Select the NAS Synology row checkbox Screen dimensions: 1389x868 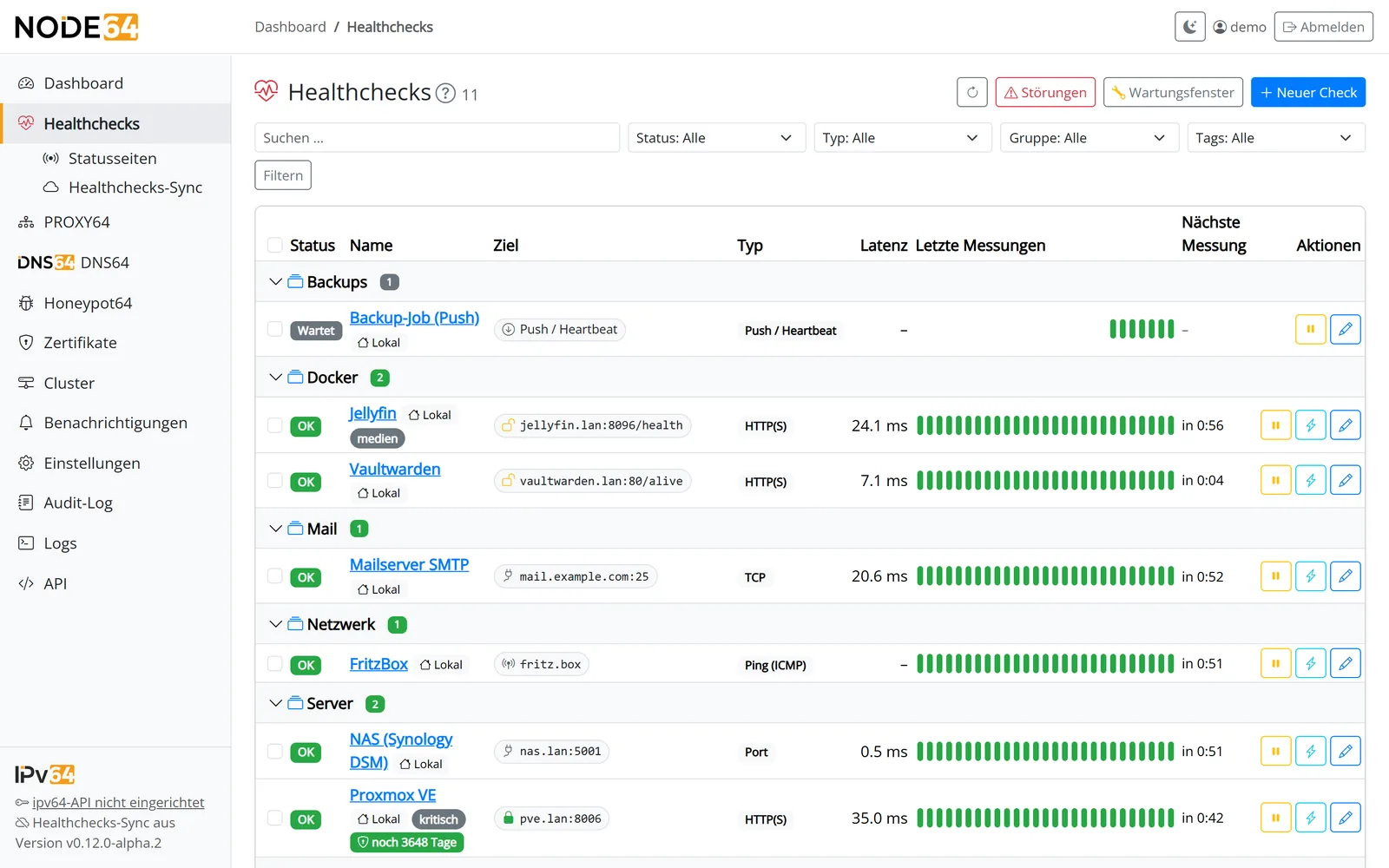(275, 752)
